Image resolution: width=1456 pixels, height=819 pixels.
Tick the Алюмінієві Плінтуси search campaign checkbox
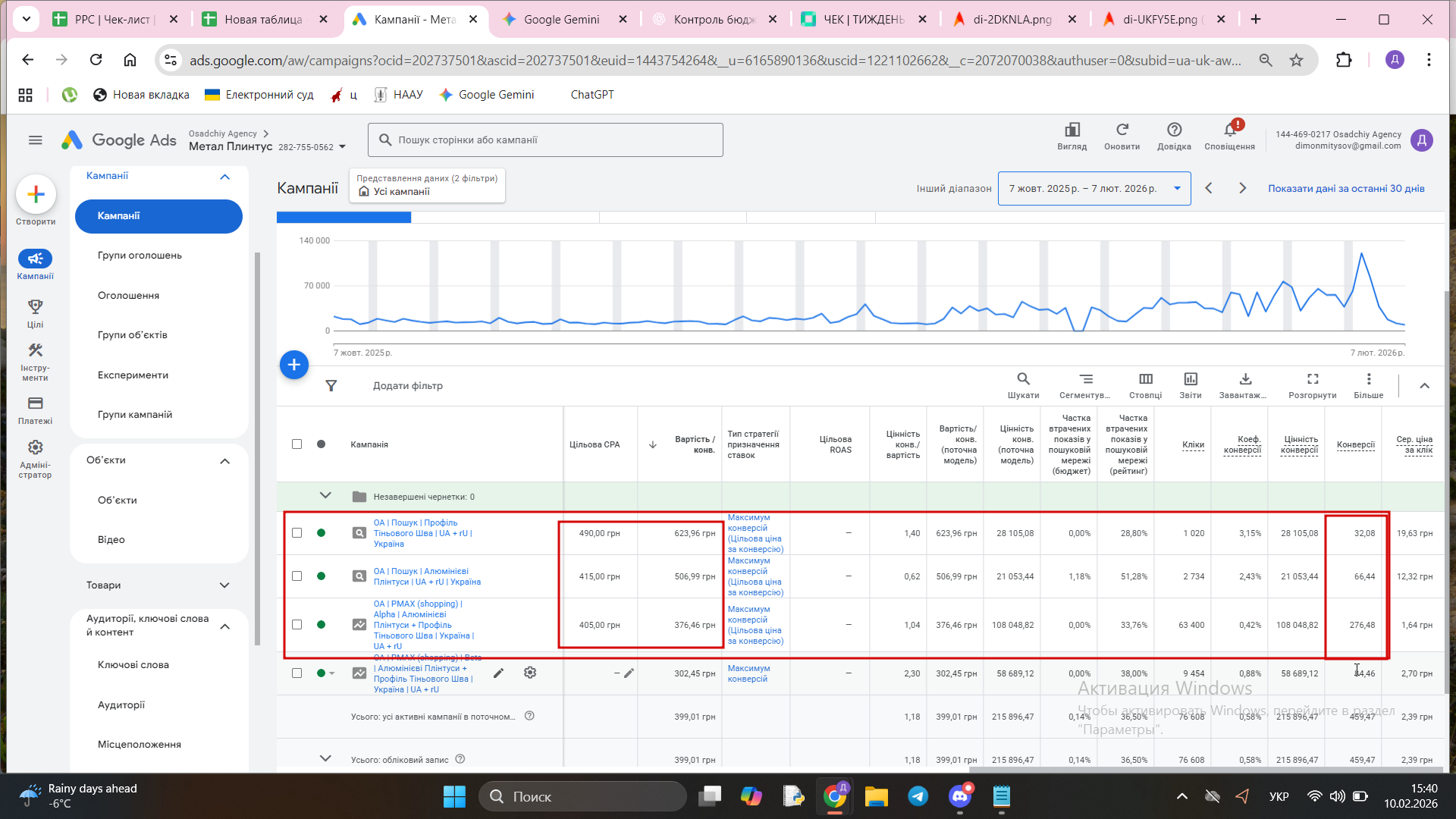tap(297, 576)
